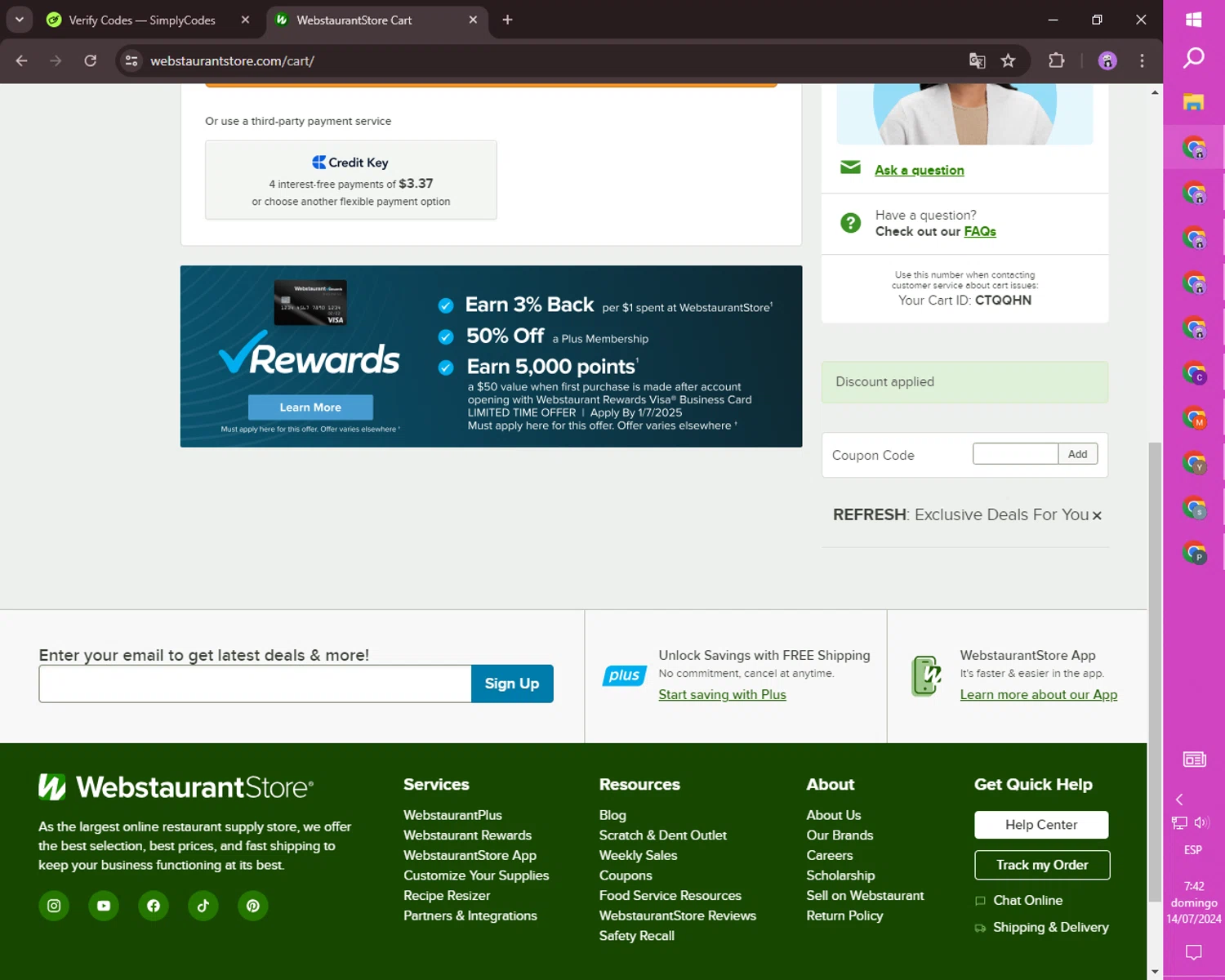The width and height of the screenshot is (1225, 980).
Task: Open the Safety Recall link
Action: tap(636, 936)
